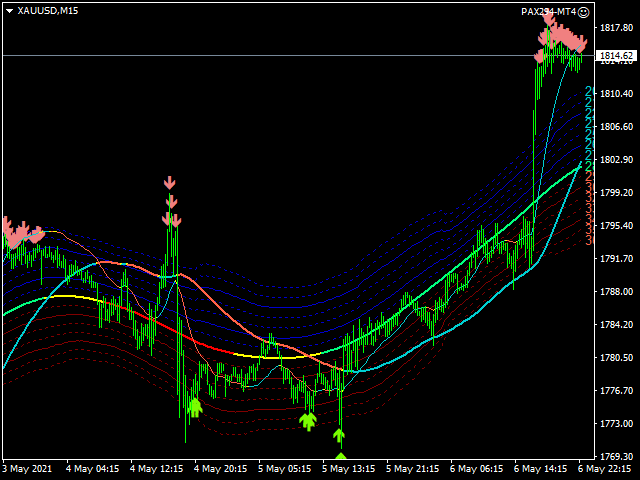640x480 pixels.
Task: Click the topmost pink sell arrow near 4 May 12:15
Action: [170, 183]
